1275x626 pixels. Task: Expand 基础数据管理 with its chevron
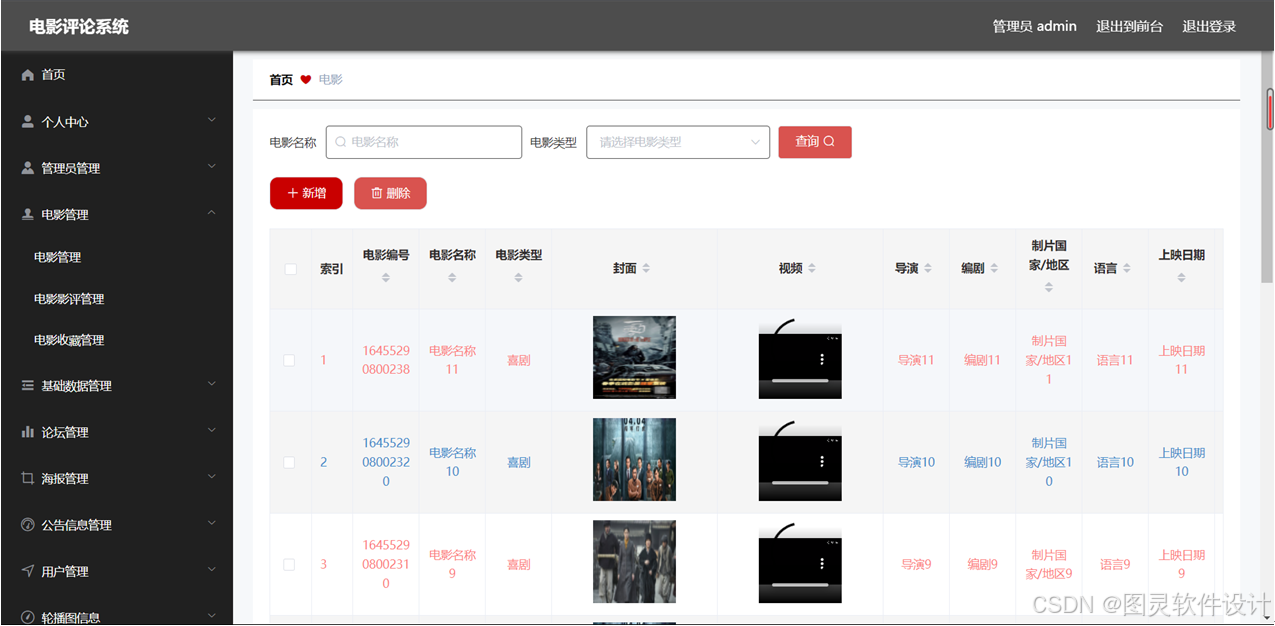211,384
